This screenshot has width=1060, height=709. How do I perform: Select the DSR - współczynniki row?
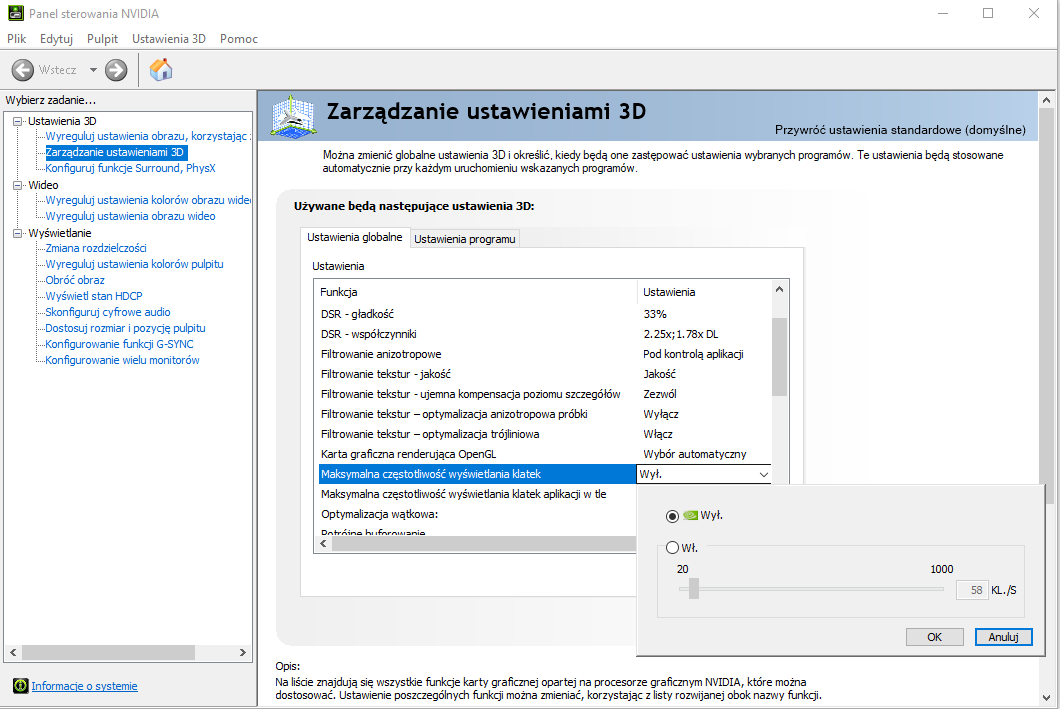(544, 334)
